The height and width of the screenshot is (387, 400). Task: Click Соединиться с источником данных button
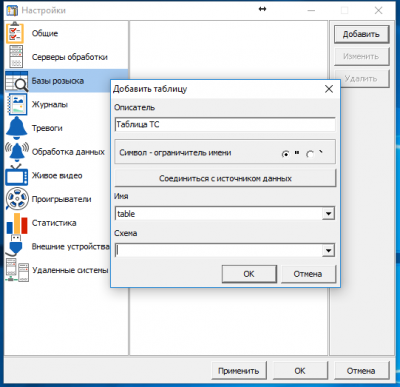[x=225, y=178]
